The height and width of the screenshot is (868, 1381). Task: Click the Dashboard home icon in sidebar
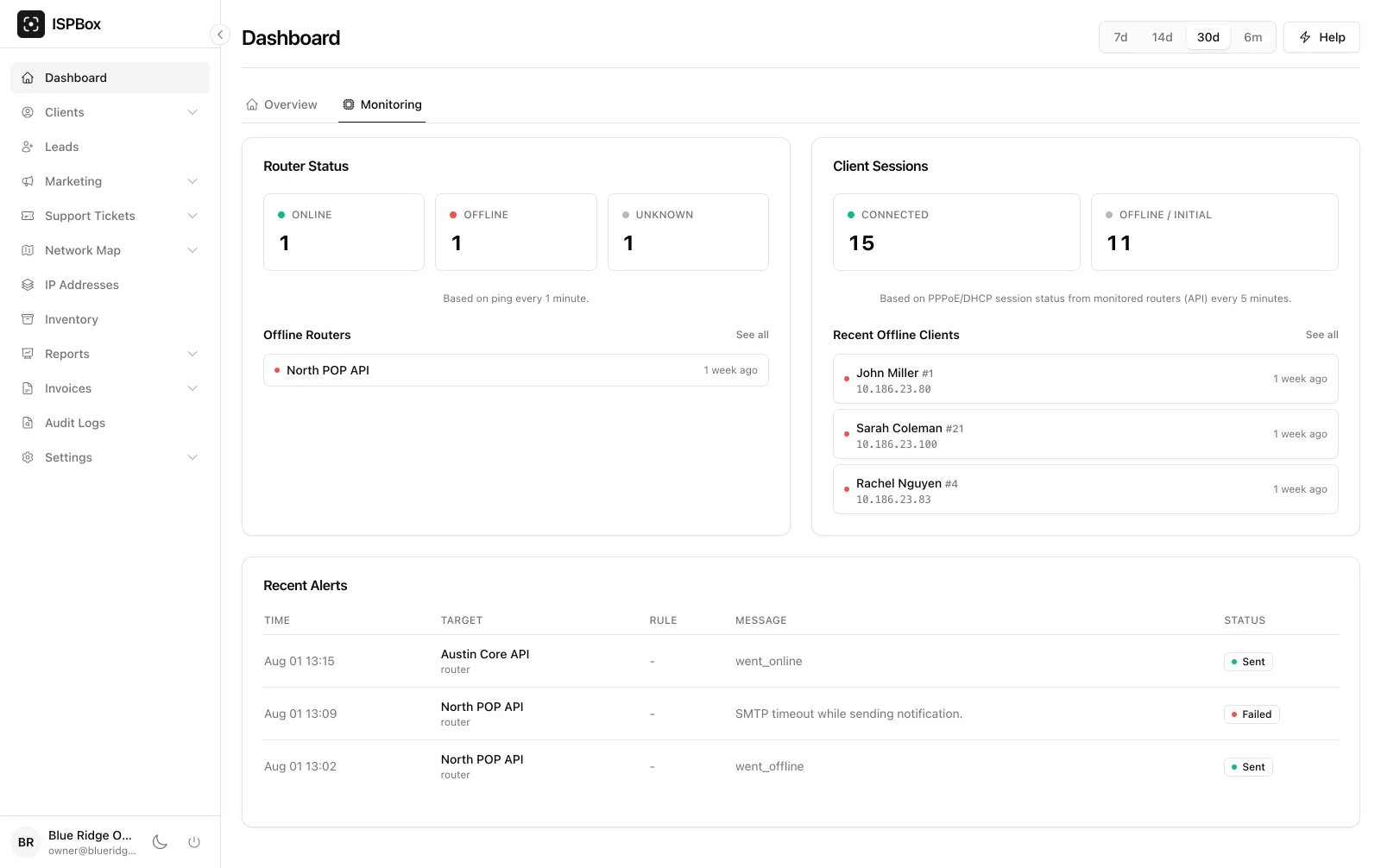[x=28, y=78]
